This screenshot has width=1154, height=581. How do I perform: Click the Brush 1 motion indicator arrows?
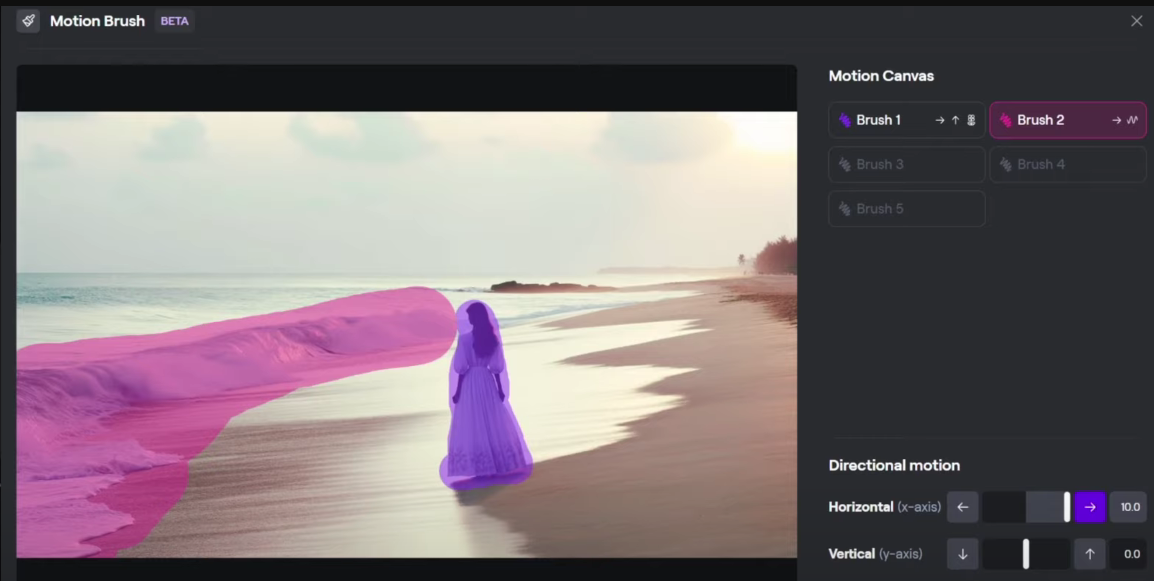955,120
